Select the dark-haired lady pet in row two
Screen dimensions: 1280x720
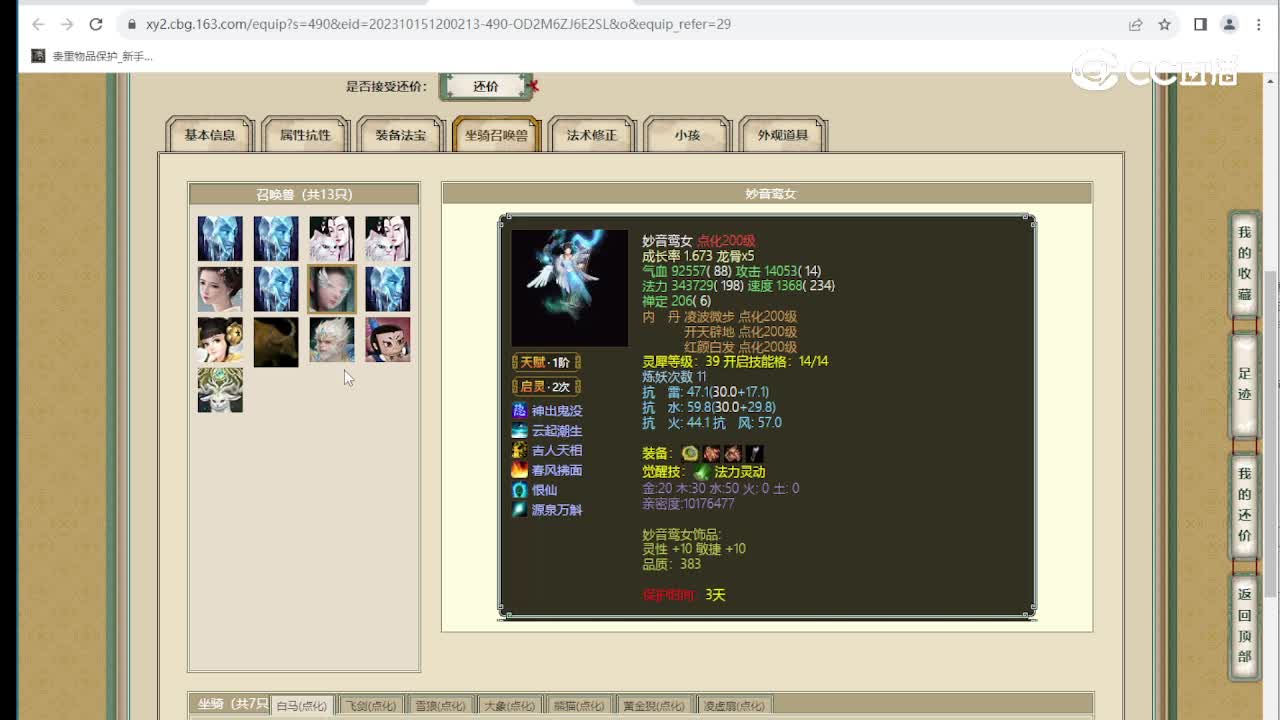tap(220, 289)
